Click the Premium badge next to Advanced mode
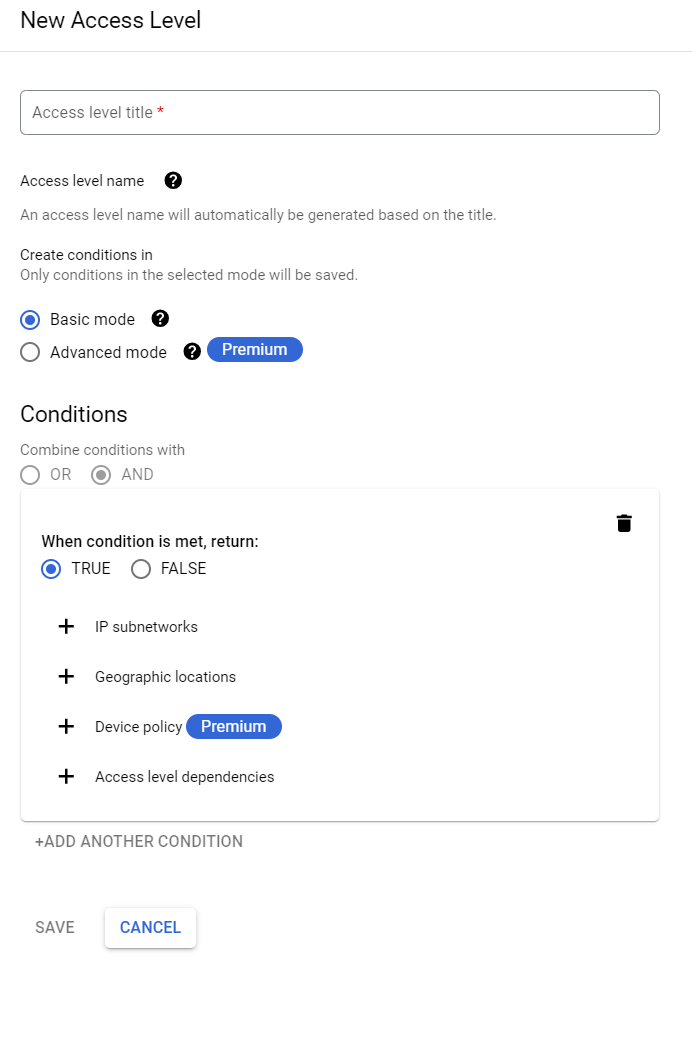Viewport: 692px width, 1060px height. click(x=255, y=349)
